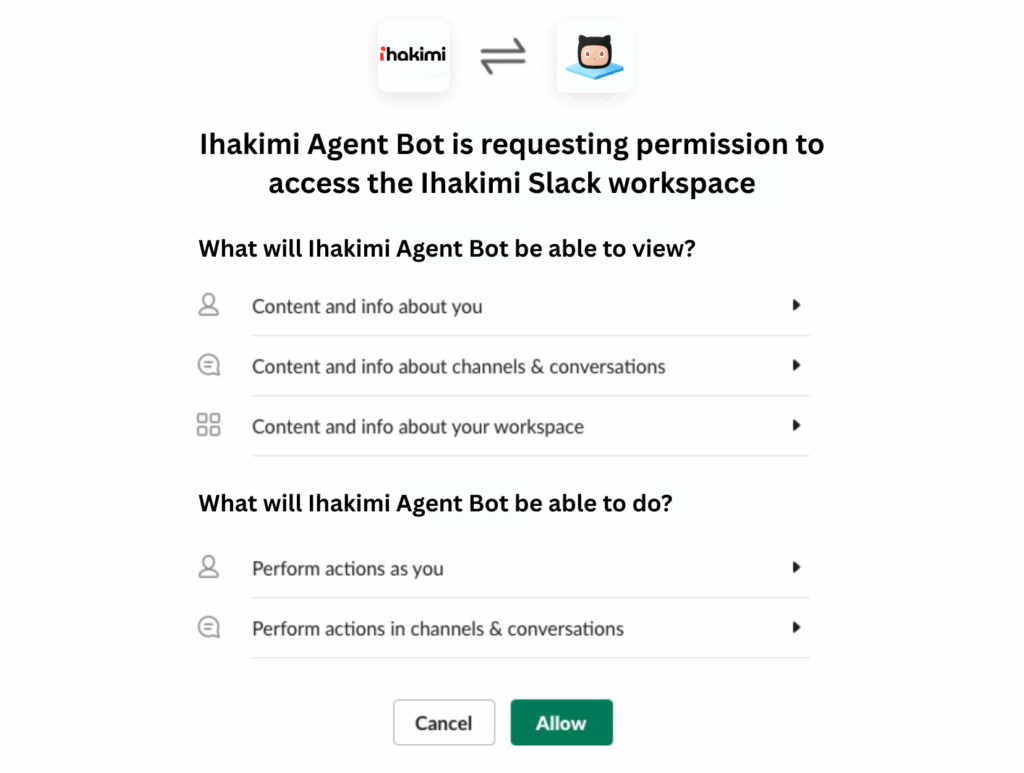Expand 'Perform actions as you' arrow

point(796,567)
